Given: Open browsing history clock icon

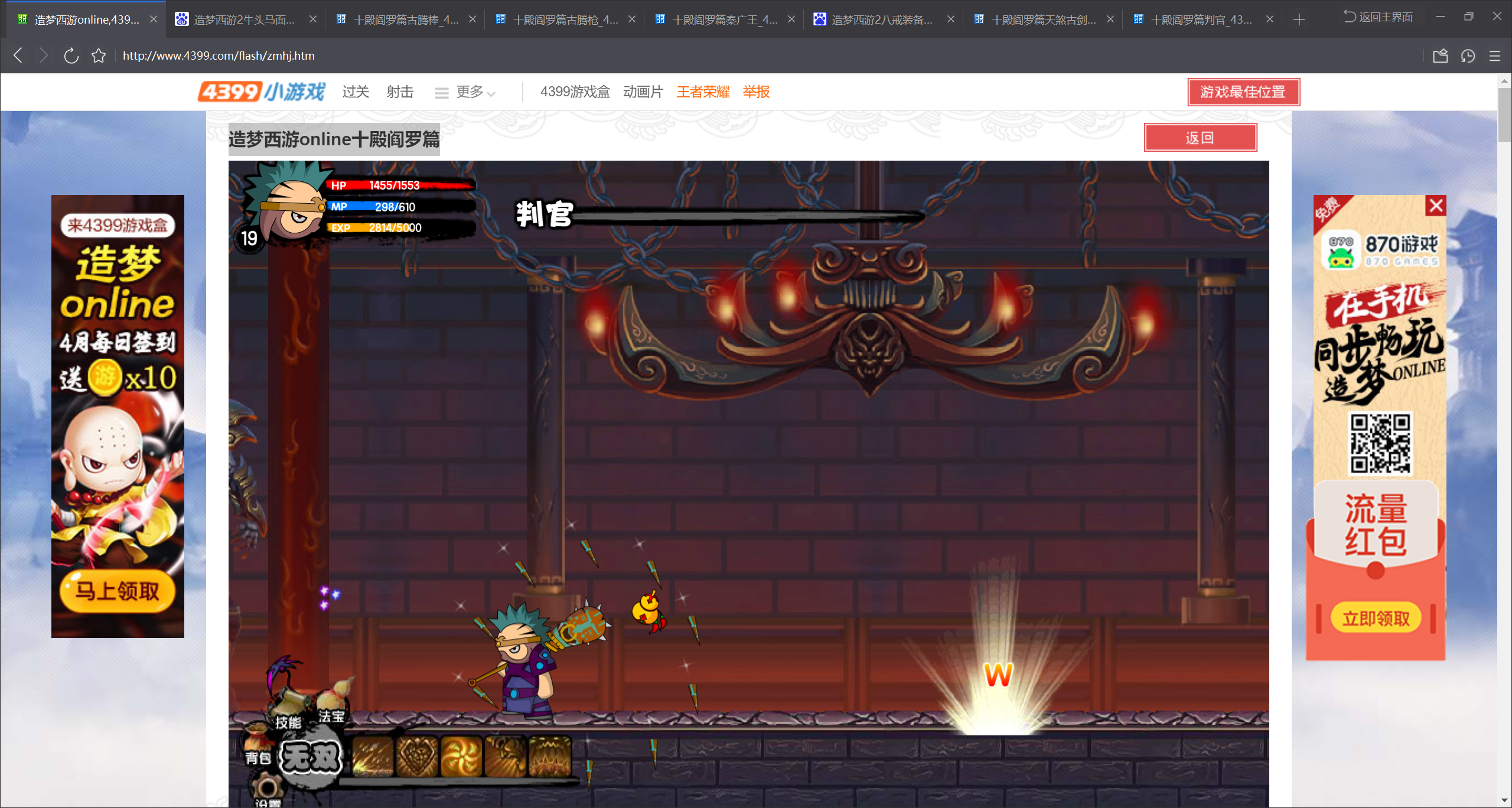Looking at the screenshot, I should 1468,56.
